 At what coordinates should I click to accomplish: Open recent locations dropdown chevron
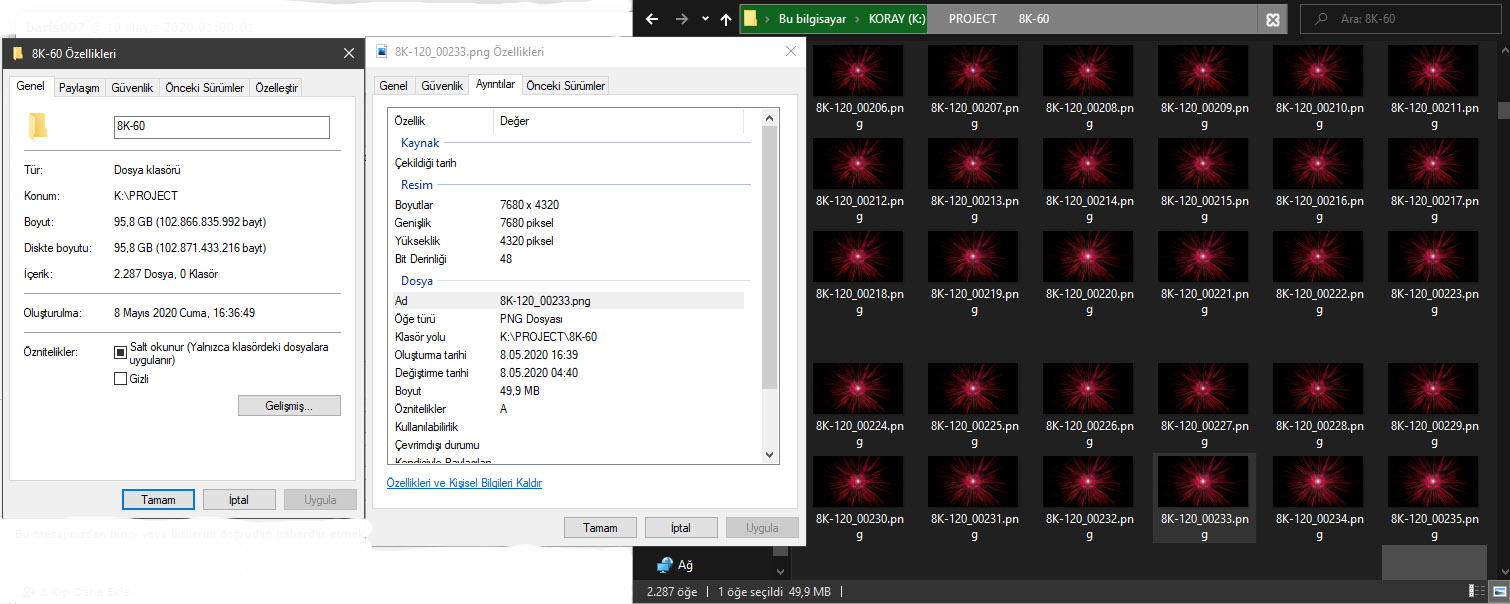coord(705,19)
